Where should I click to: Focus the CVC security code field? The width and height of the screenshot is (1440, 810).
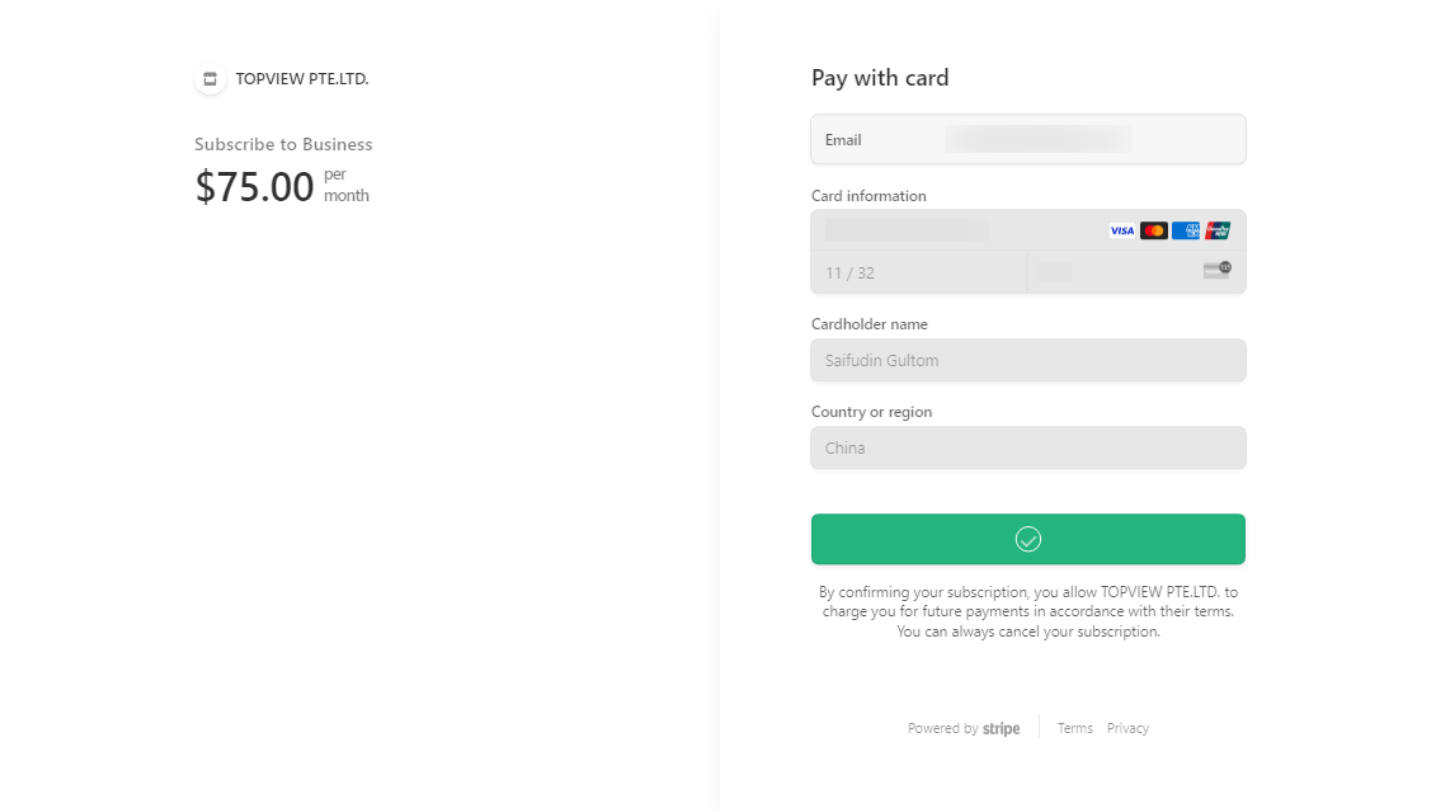pos(1110,273)
